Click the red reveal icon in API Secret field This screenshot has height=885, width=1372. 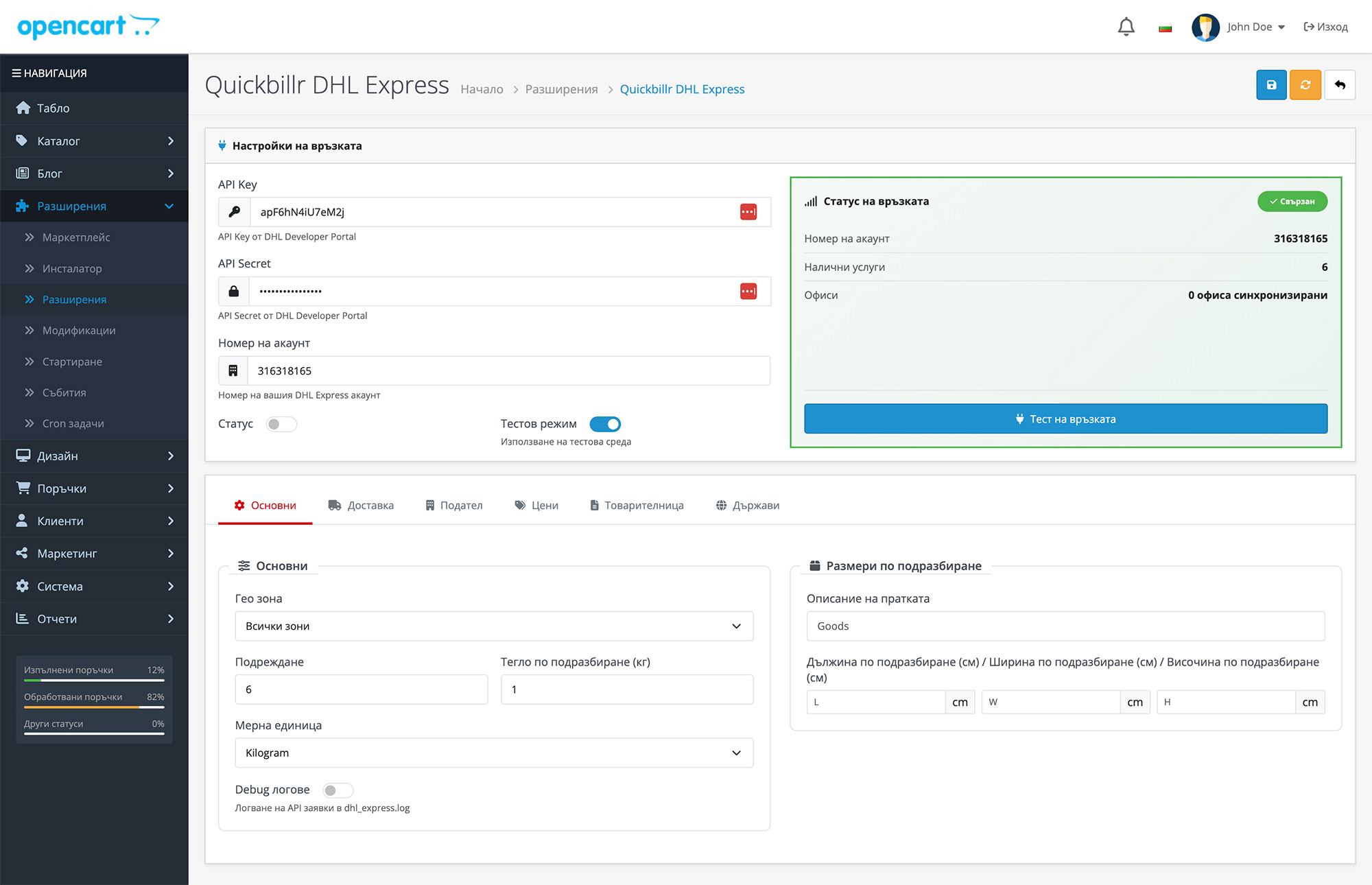tap(748, 292)
